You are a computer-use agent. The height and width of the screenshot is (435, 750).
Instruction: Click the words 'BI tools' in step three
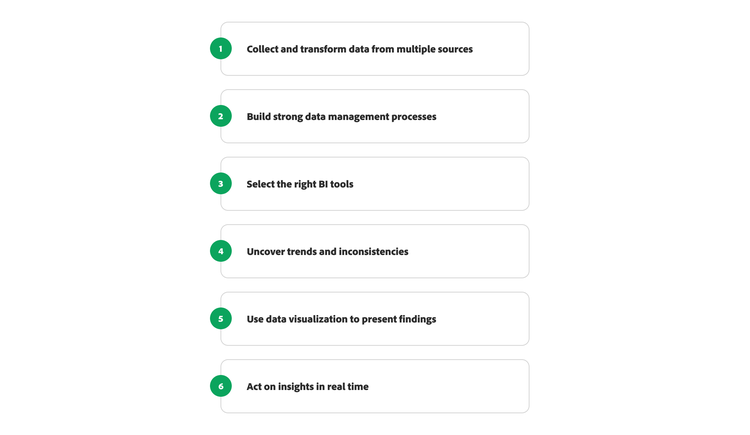click(x=333, y=184)
